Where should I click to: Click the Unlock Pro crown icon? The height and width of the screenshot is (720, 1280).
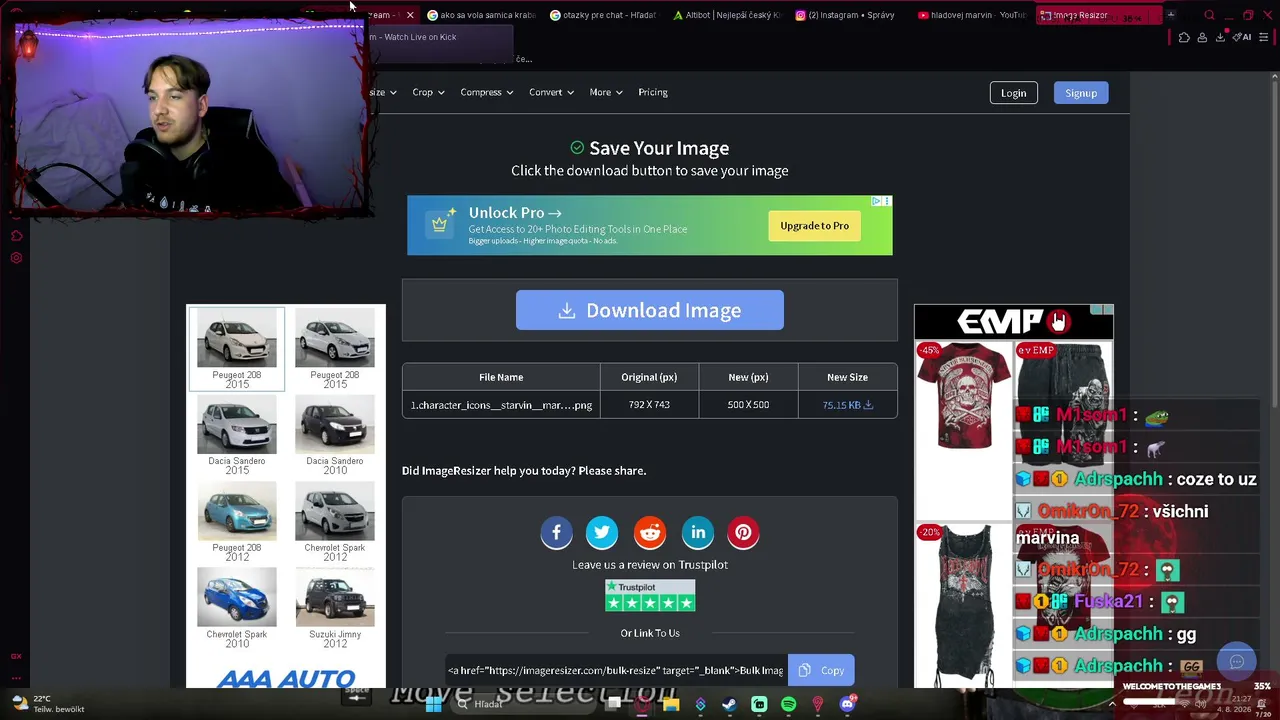click(439, 225)
